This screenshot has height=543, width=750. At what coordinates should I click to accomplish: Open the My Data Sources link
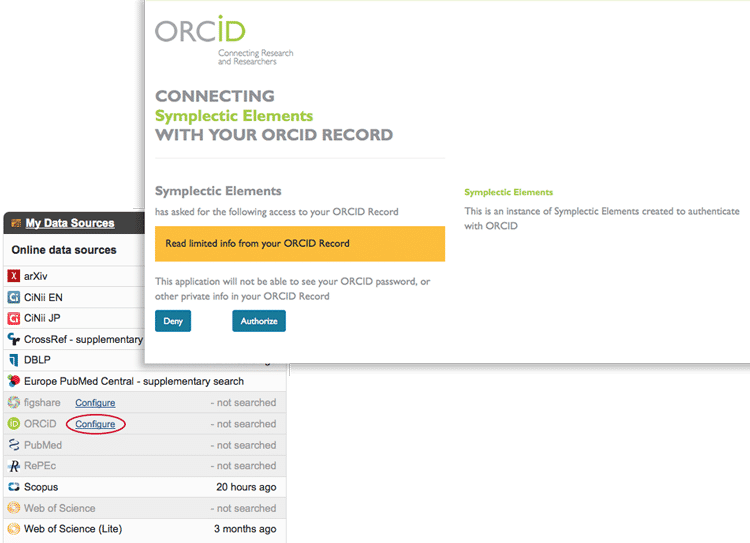70,223
